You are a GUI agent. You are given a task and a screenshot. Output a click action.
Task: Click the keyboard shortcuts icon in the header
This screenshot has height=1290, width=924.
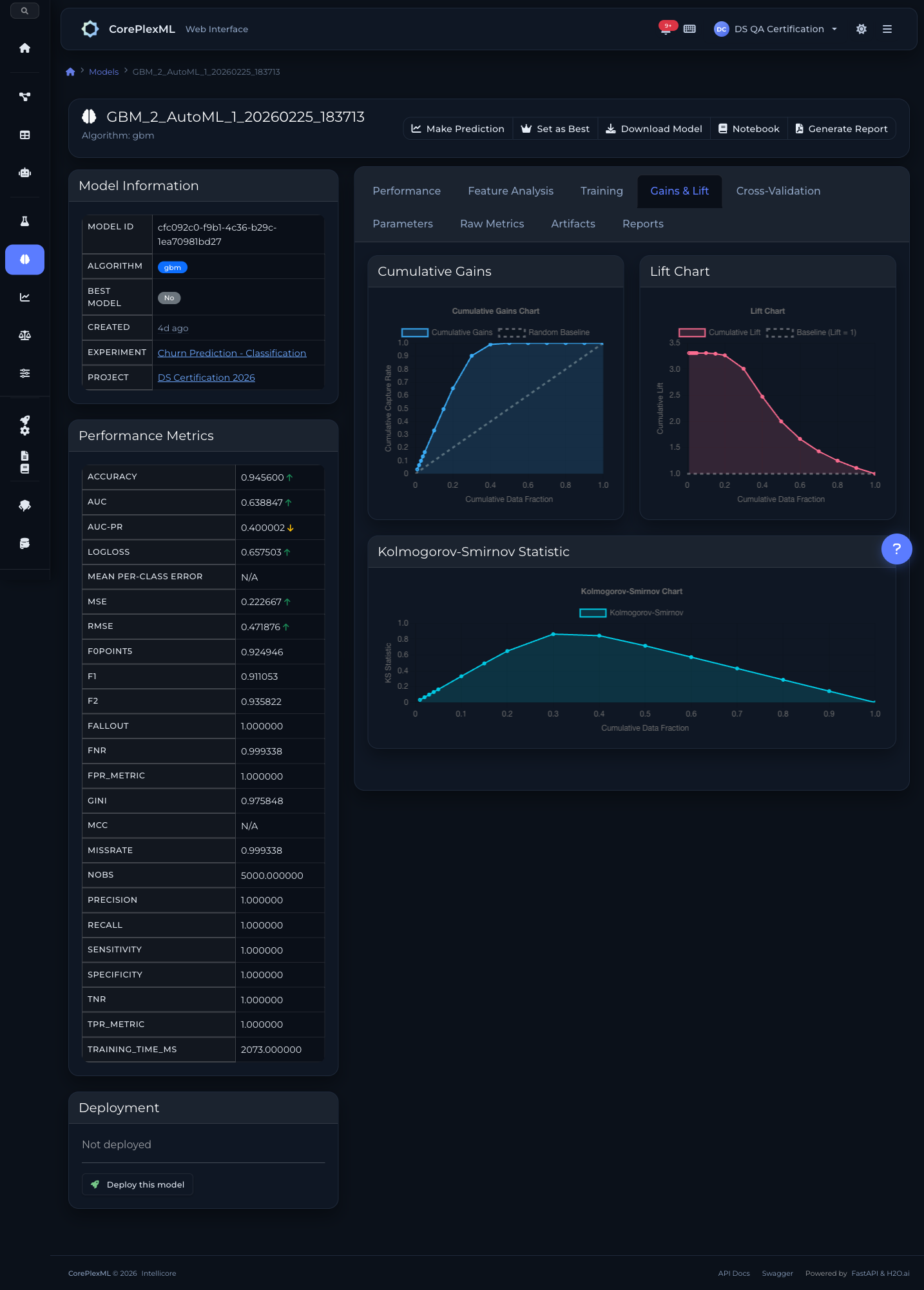(689, 29)
